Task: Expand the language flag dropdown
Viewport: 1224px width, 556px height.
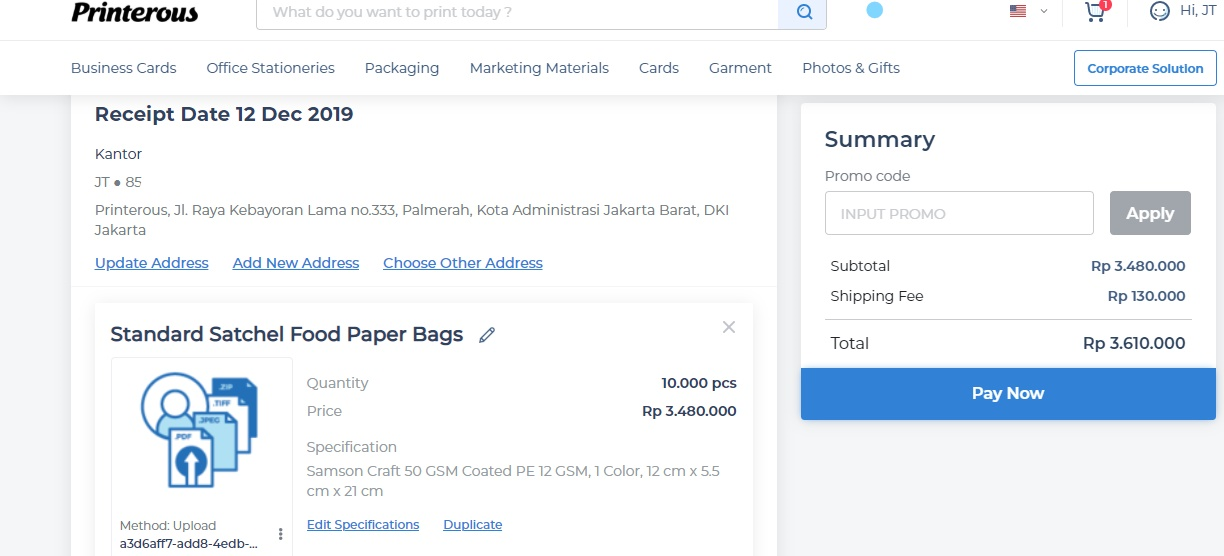Action: click(x=1028, y=12)
